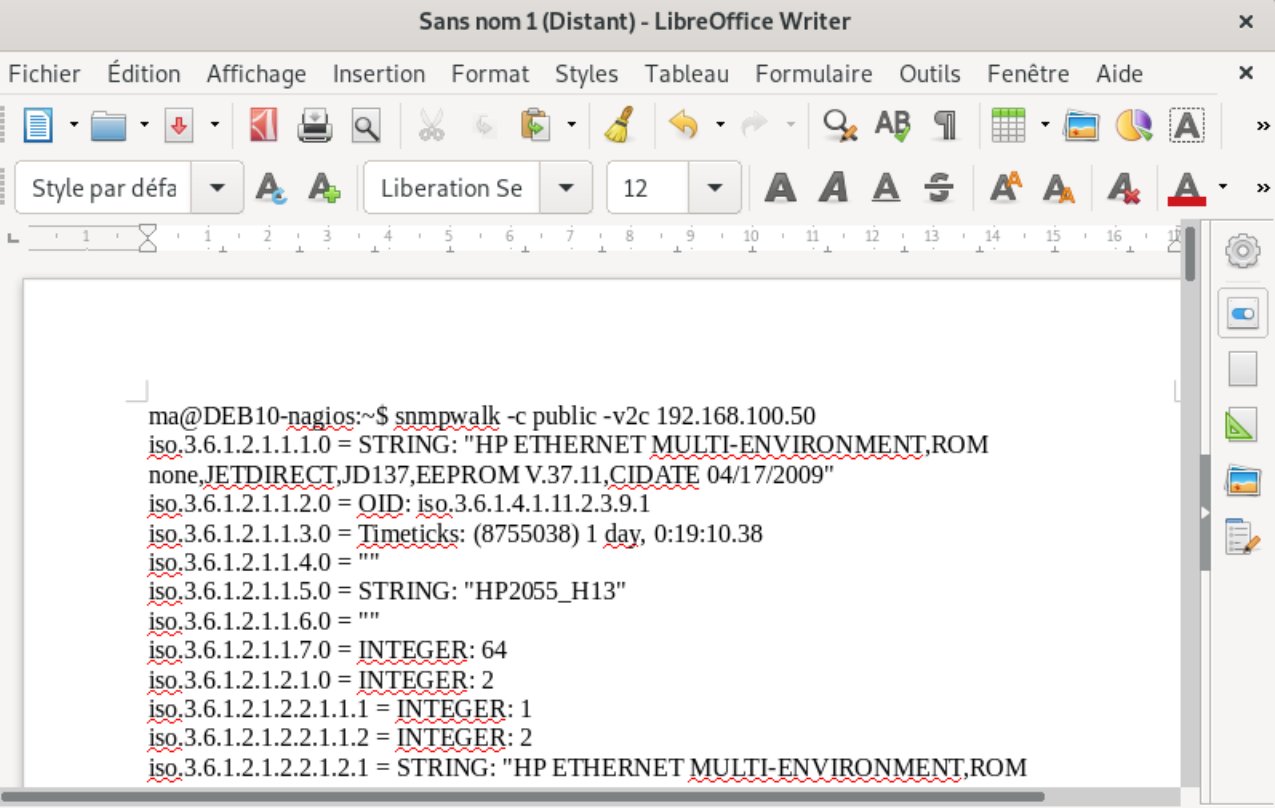The image size is (1275, 808).
Task: Expand the paragraph style dropdown
Action: pos(224,188)
